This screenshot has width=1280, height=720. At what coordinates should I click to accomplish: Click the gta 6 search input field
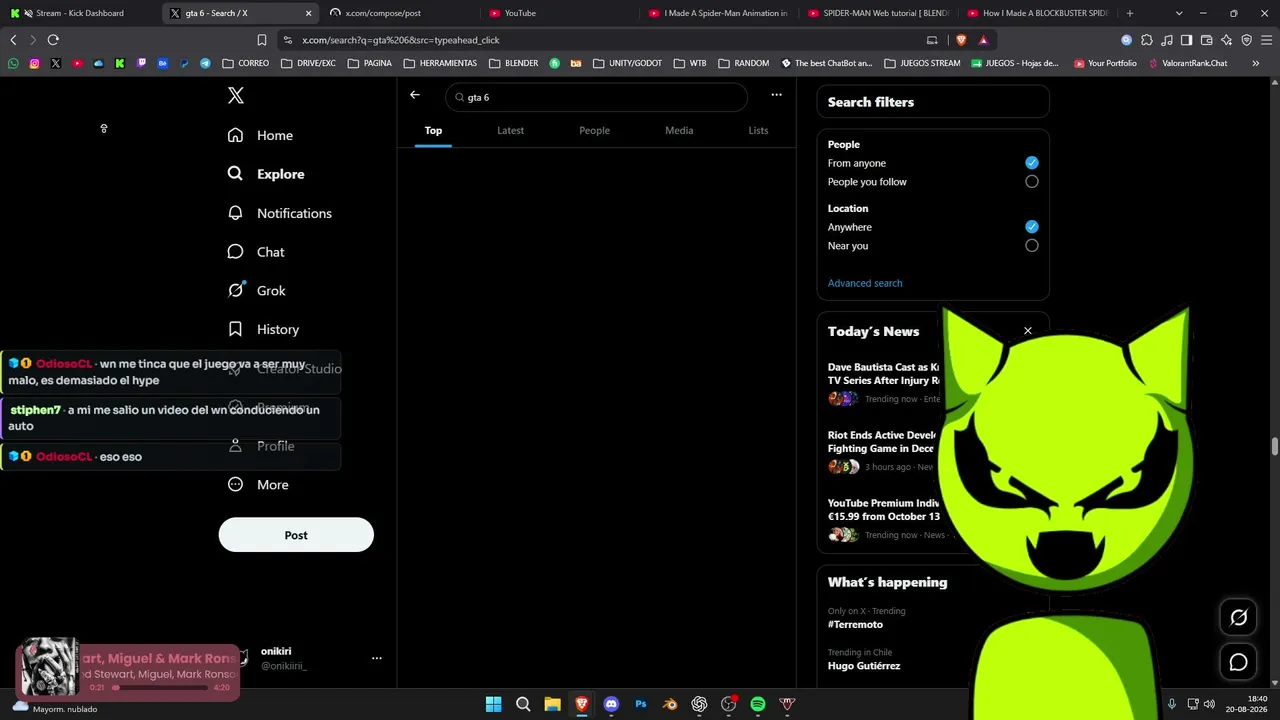click(597, 97)
